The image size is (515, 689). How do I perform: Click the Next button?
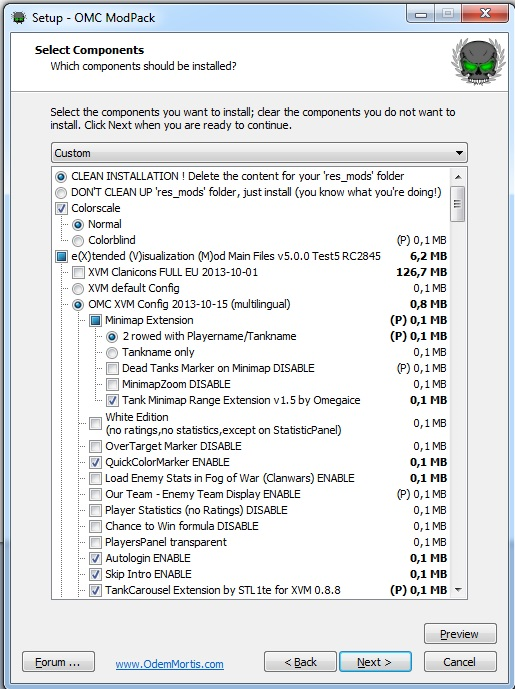click(375, 662)
